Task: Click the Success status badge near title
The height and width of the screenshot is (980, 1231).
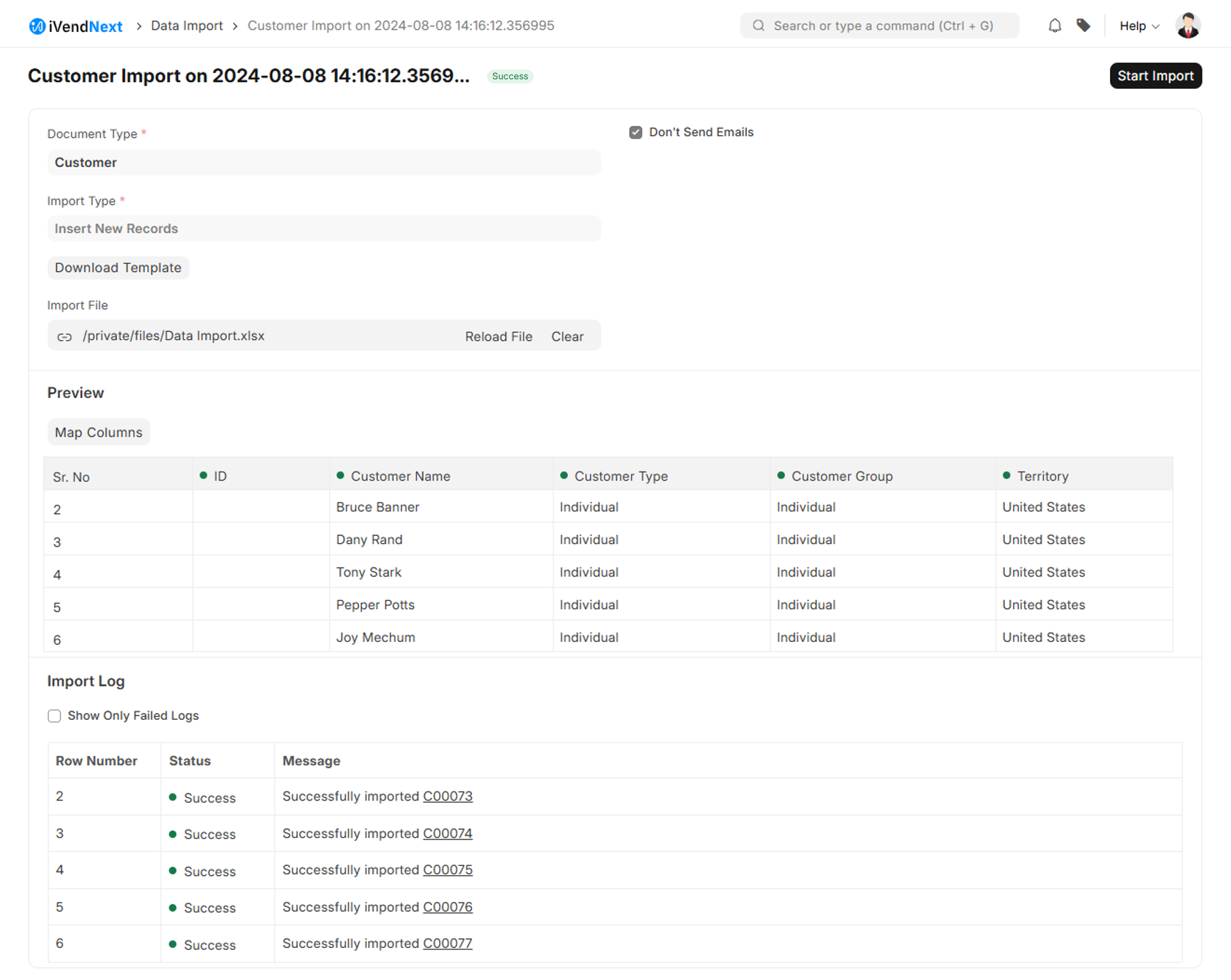Action: pos(510,77)
